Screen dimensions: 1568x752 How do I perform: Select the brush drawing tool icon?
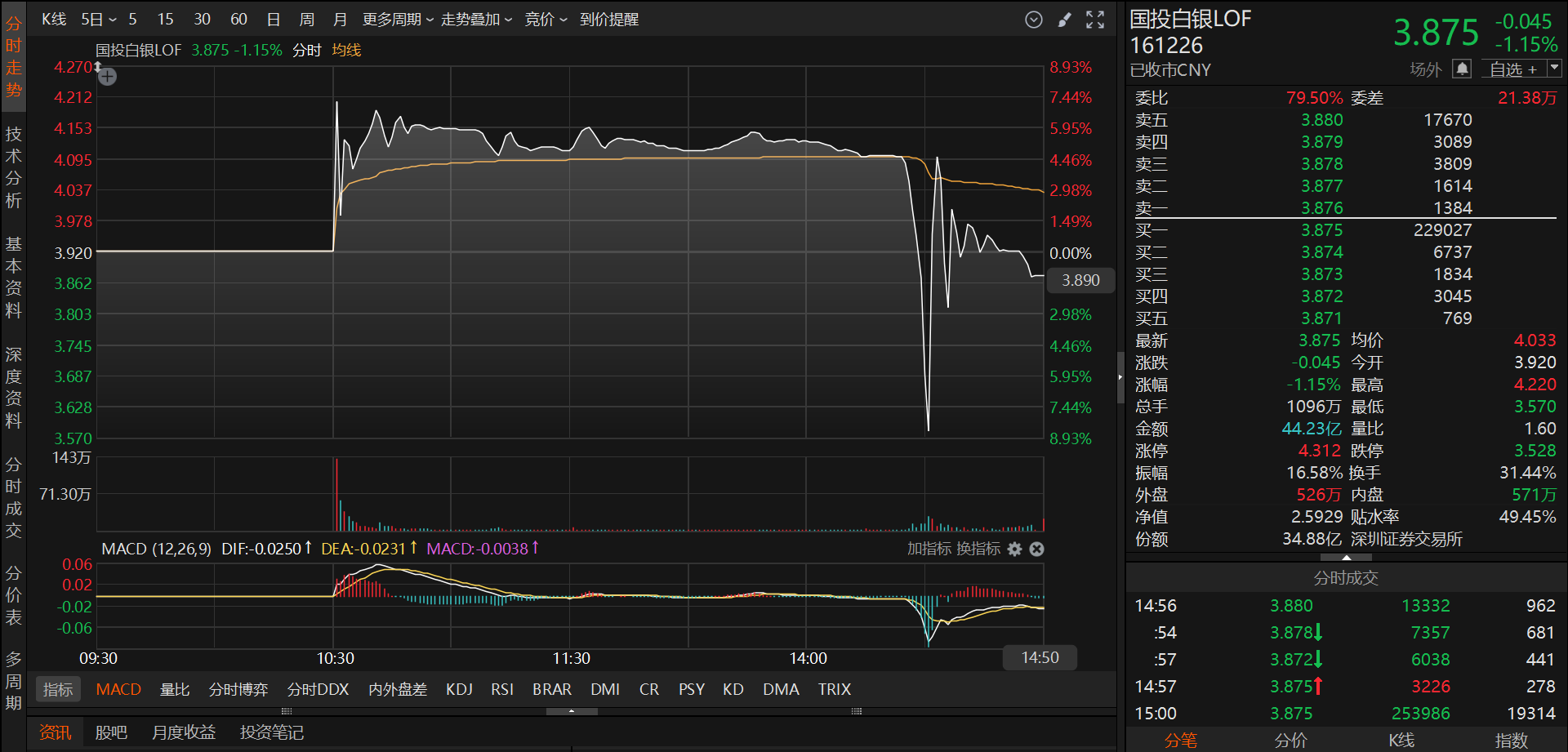tap(1065, 20)
